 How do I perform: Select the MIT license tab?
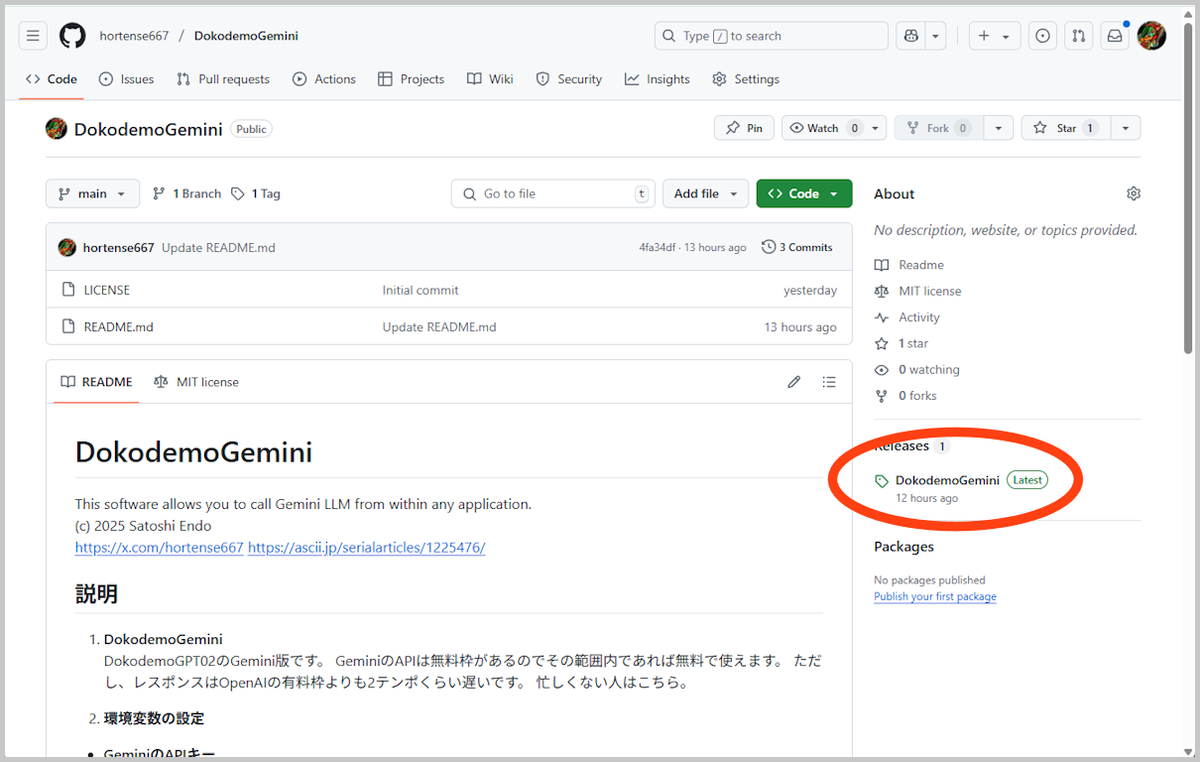tap(196, 382)
